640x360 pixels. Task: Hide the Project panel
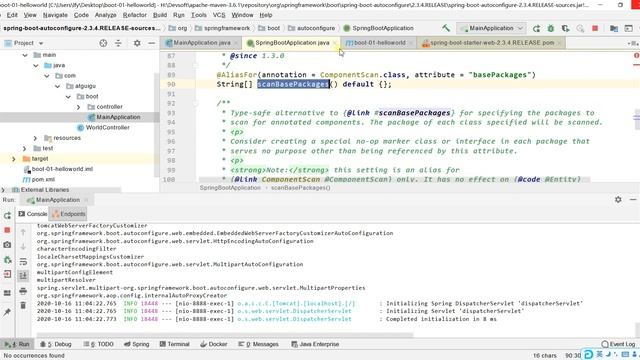pos(151,43)
